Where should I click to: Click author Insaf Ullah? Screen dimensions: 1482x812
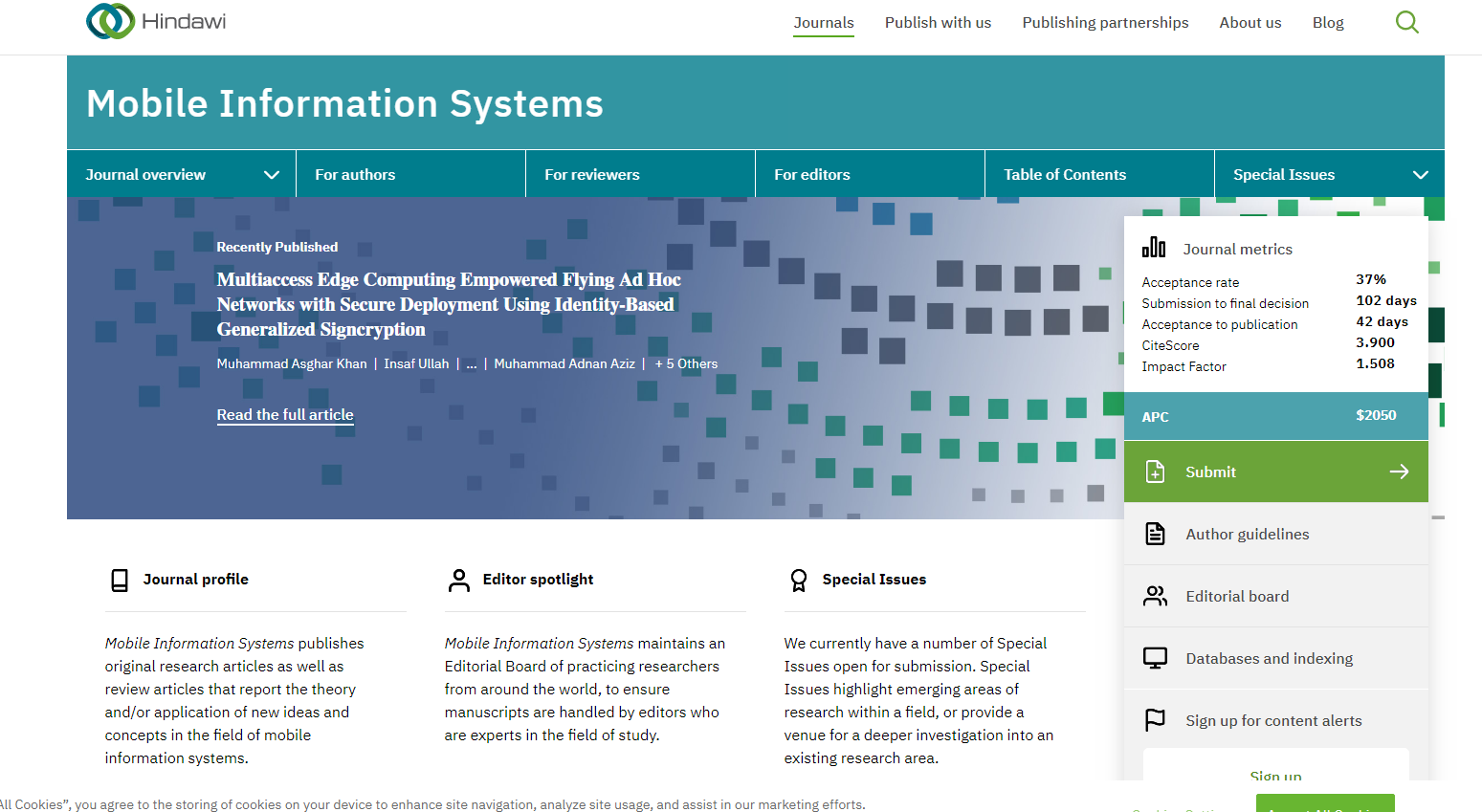[416, 363]
